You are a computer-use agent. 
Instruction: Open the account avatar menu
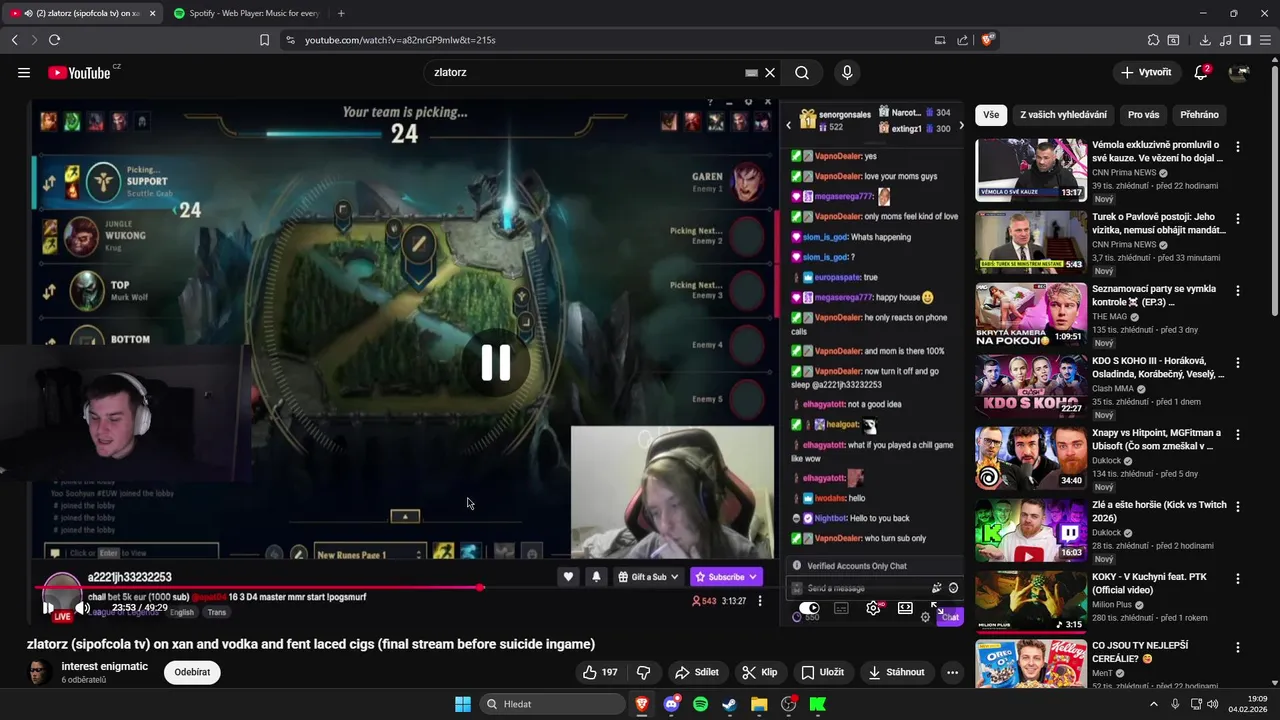[1239, 73]
